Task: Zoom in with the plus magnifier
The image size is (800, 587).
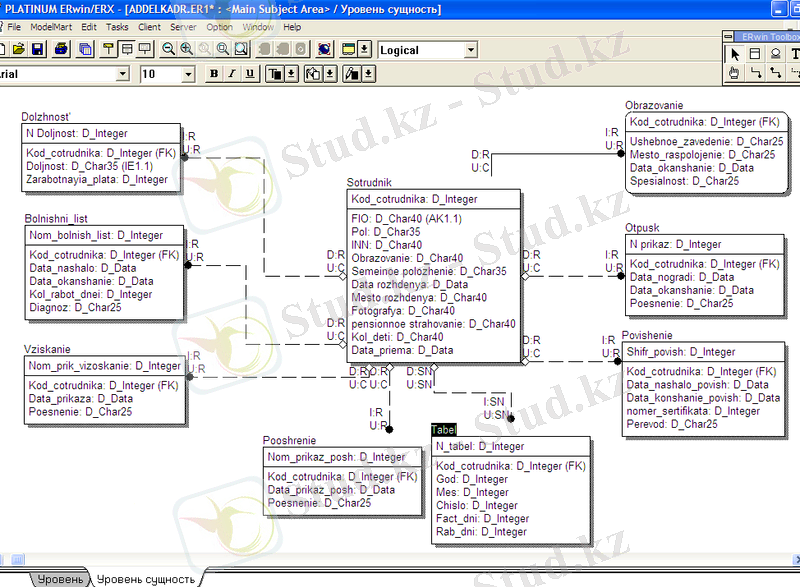Action: [187, 49]
